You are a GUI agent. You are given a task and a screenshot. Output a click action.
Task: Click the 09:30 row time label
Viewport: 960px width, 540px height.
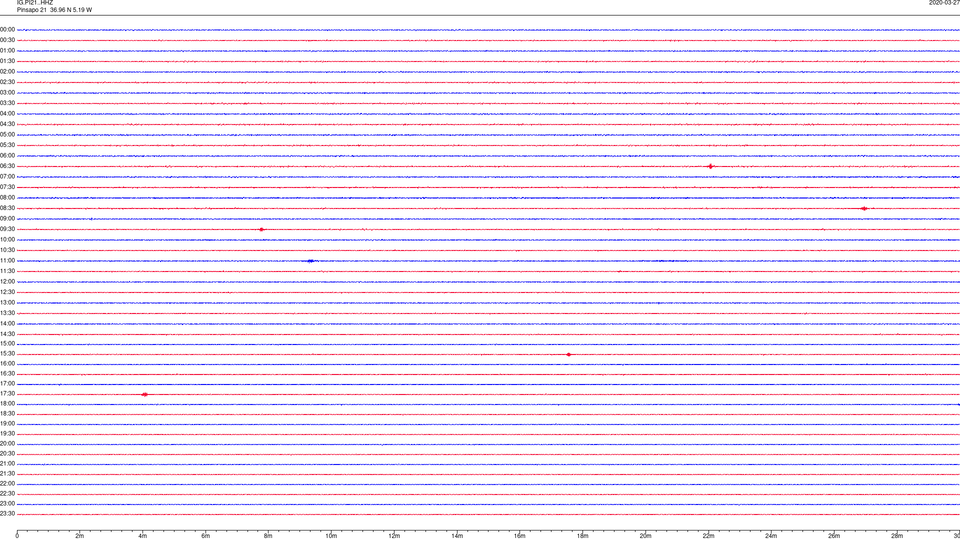coord(7,229)
